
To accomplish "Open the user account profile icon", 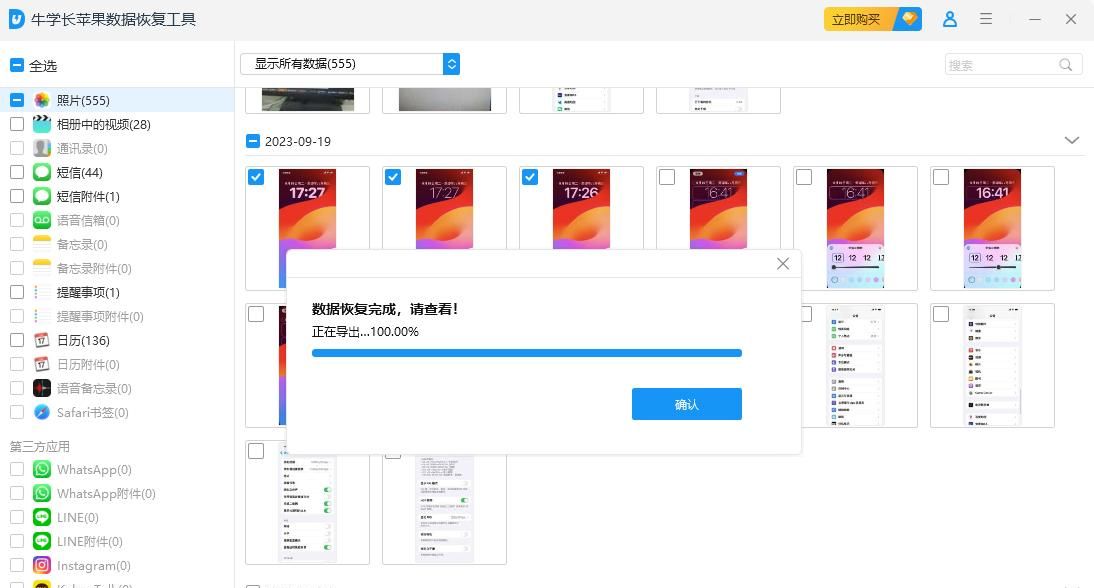I will 950,19.
